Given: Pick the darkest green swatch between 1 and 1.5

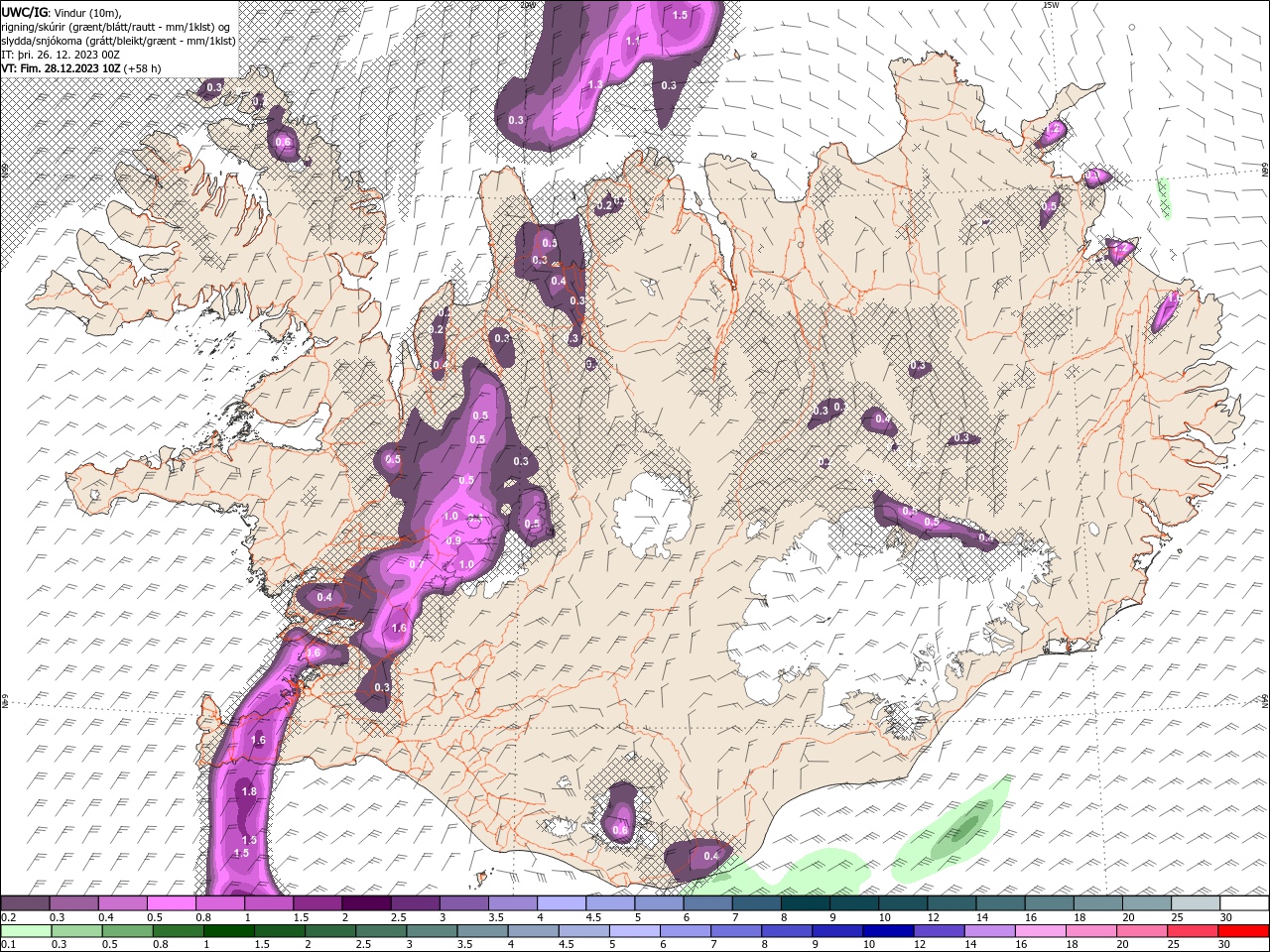Looking at the screenshot, I should 228,931.
